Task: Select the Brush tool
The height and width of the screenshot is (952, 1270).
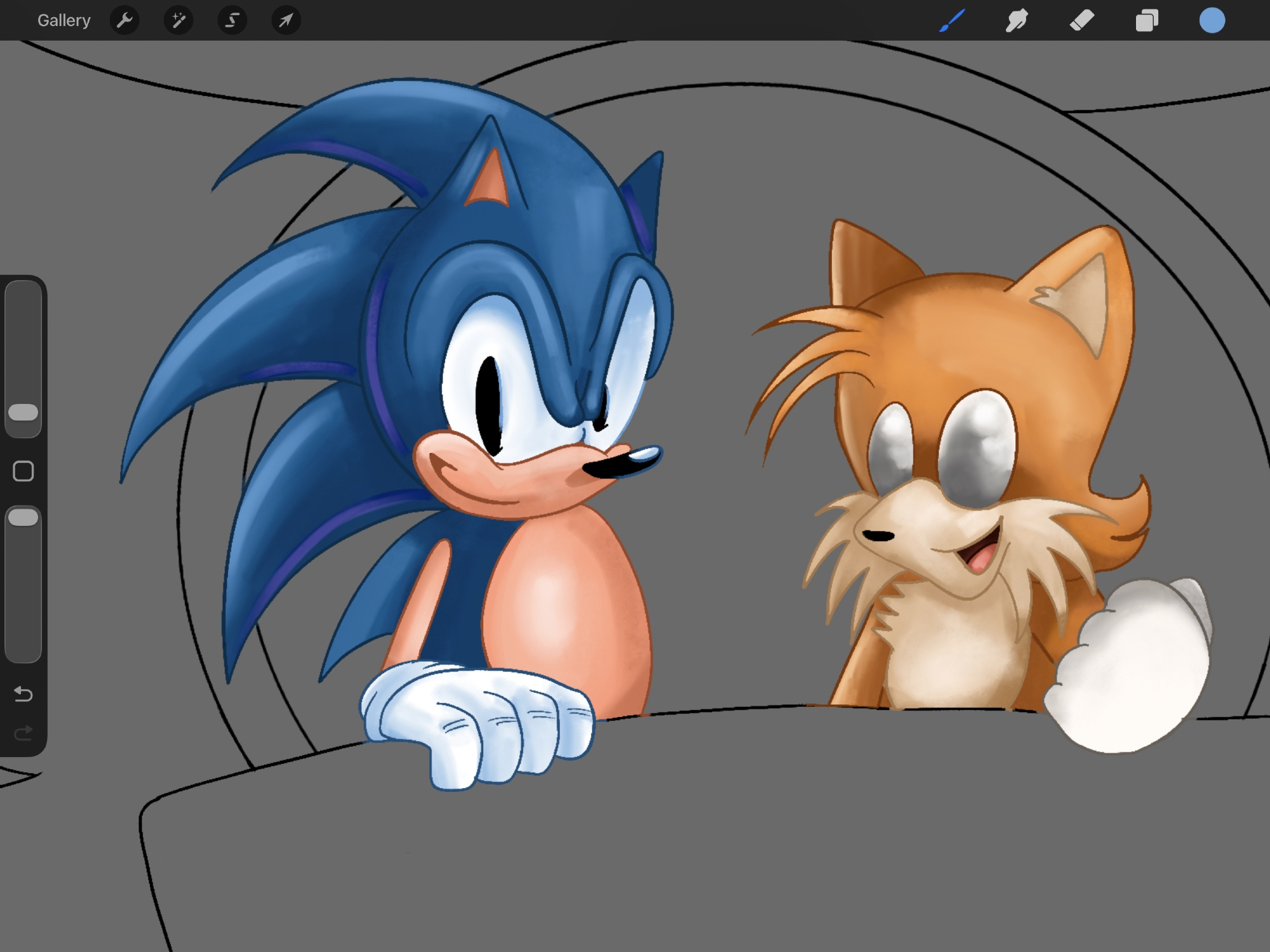Action: pos(952,20)
